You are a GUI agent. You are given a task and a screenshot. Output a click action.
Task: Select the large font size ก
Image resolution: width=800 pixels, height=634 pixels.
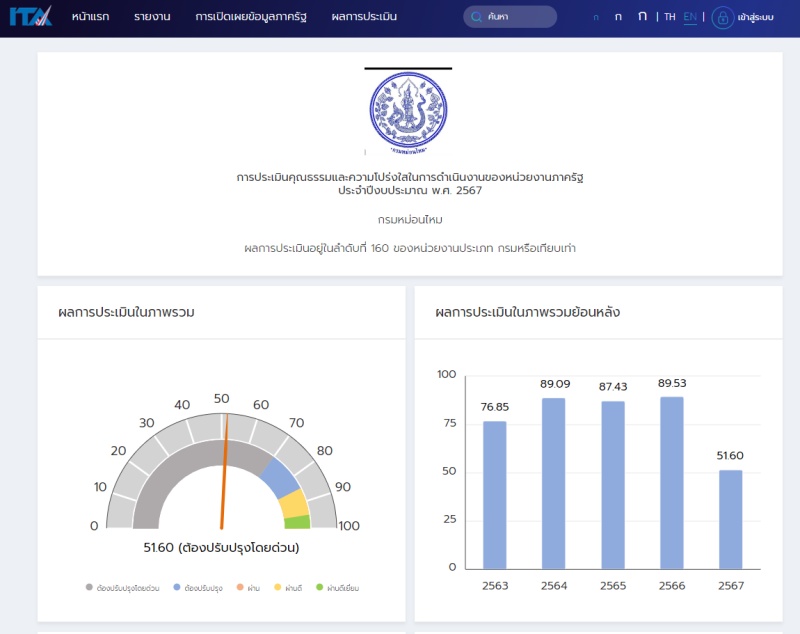click(x=642, y=16)
